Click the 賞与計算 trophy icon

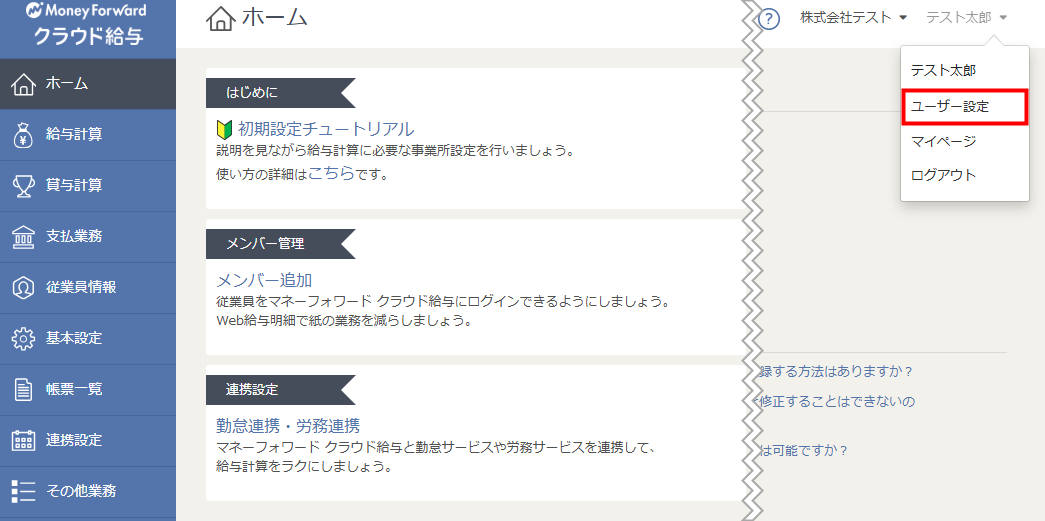click(x=23, y=186)
